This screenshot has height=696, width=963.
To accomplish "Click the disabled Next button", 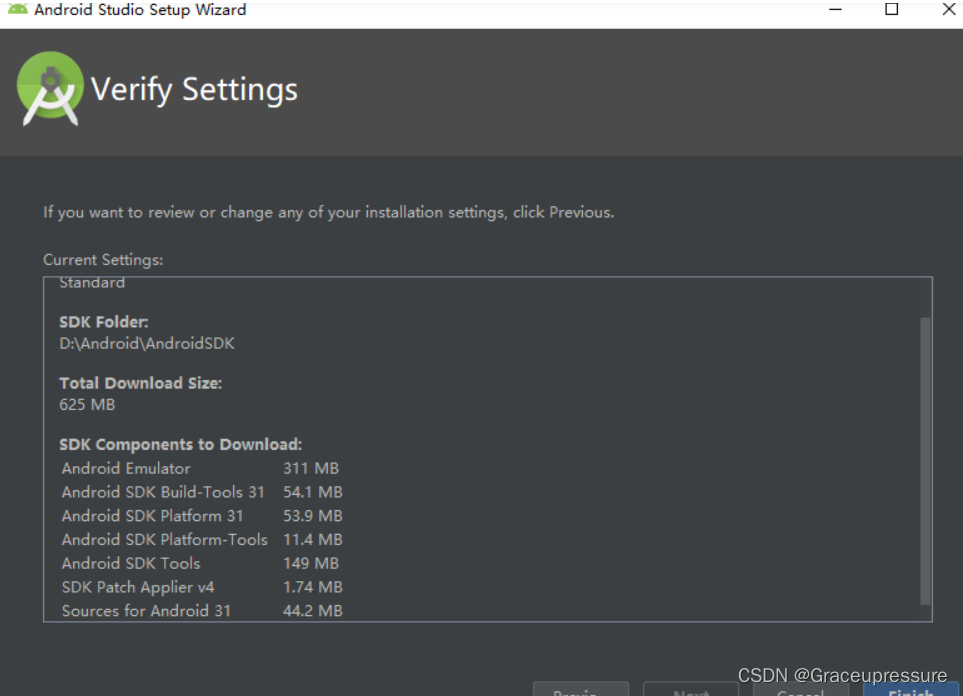I will [691, 689].
